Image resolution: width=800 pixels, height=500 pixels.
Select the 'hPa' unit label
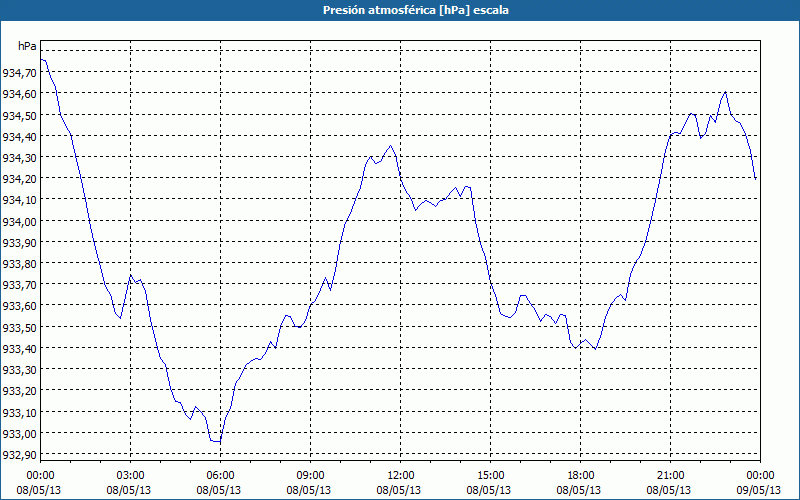tap(27, 46)
